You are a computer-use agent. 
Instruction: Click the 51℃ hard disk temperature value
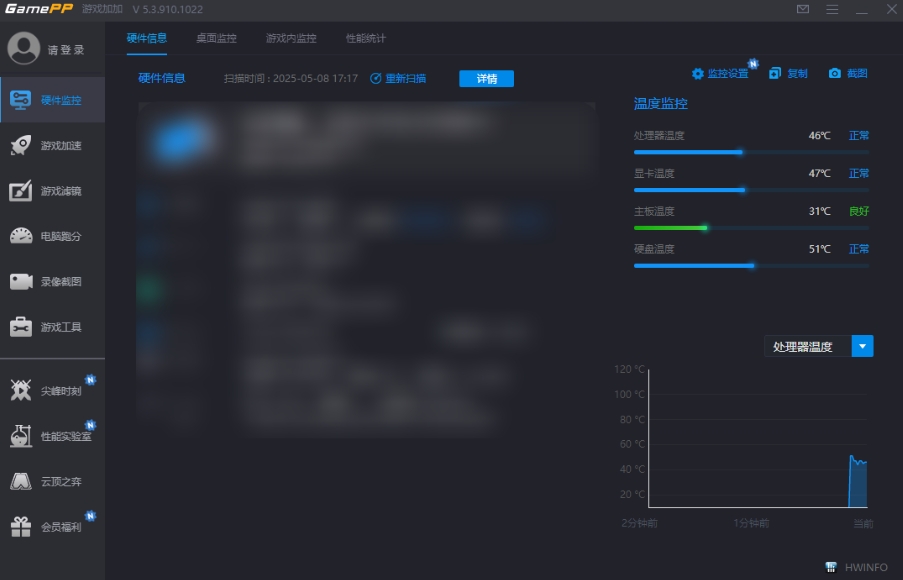[819, 249]
